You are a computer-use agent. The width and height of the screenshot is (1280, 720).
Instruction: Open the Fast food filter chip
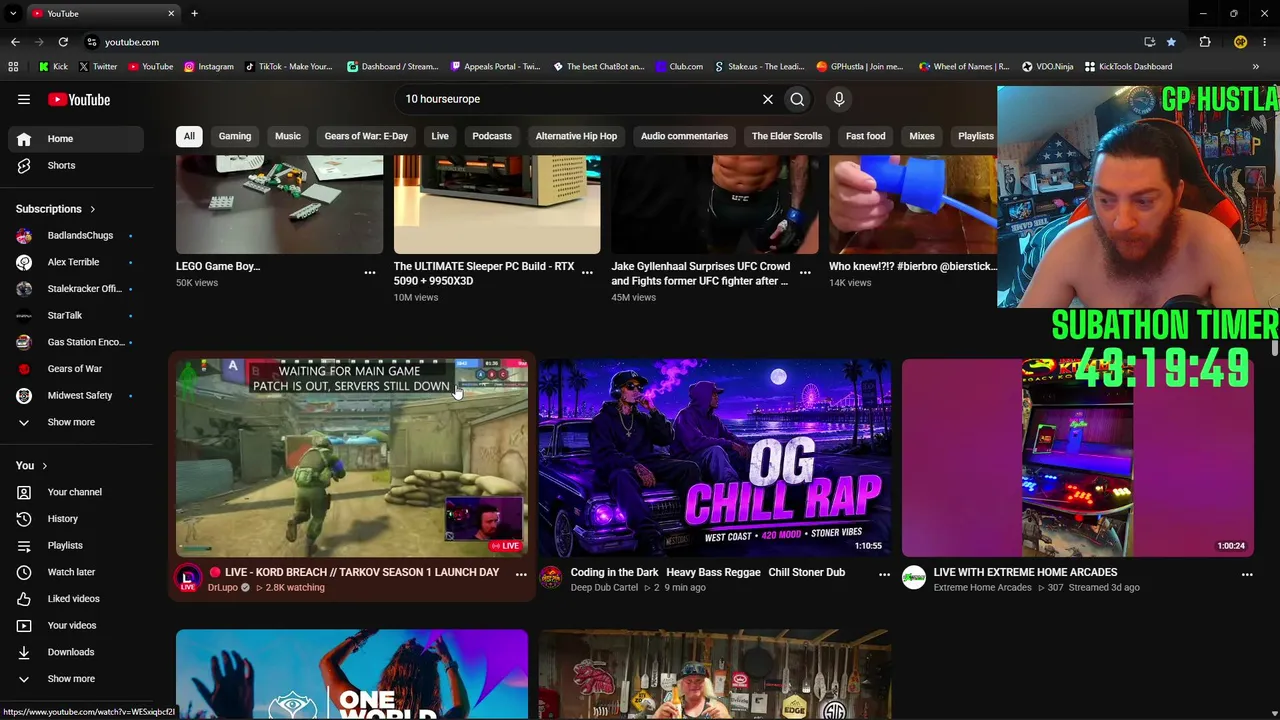point(866,136)
